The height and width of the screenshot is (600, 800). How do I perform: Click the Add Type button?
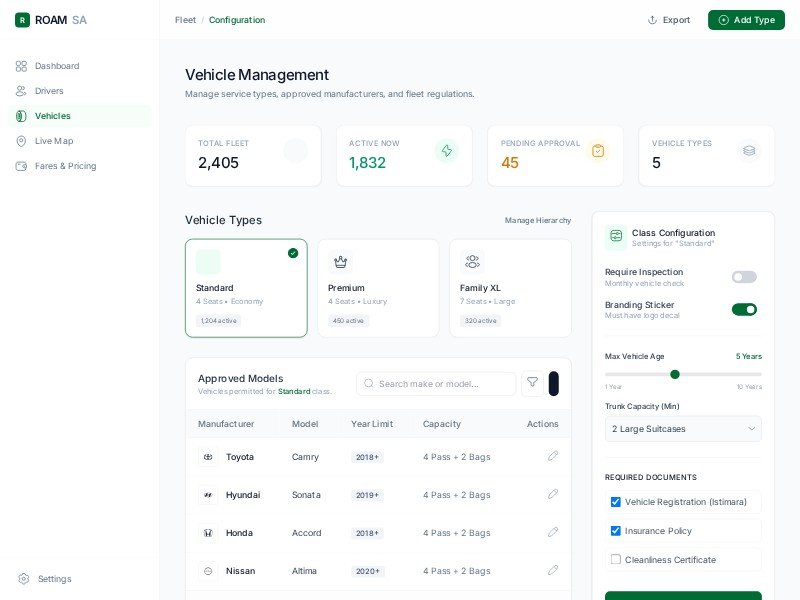pyautogui.click(x=746, y=20)
